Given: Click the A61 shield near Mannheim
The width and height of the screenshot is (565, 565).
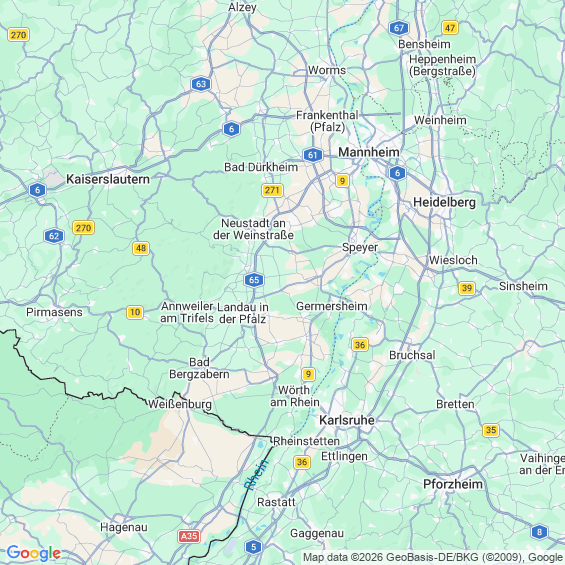Looking at the screenshot, I should pyautogui.click(x=313, y=155).
